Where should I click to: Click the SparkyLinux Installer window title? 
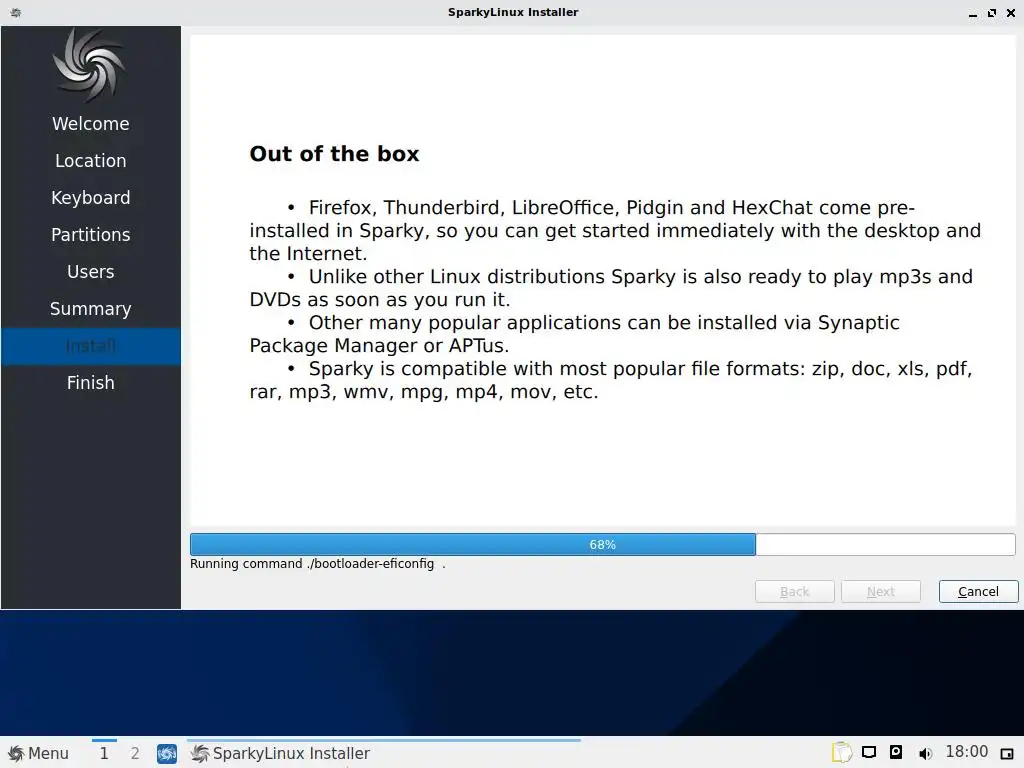[513, 12]
